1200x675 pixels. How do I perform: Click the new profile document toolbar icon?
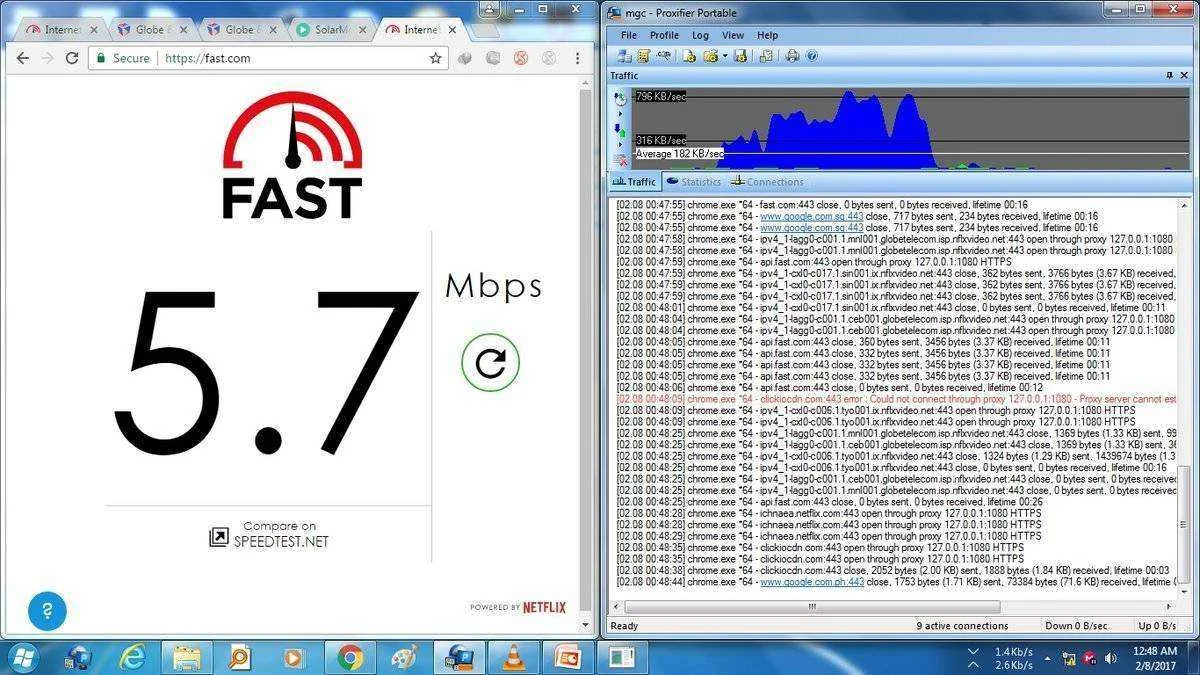pyautogui.click(x=689, y=56)
